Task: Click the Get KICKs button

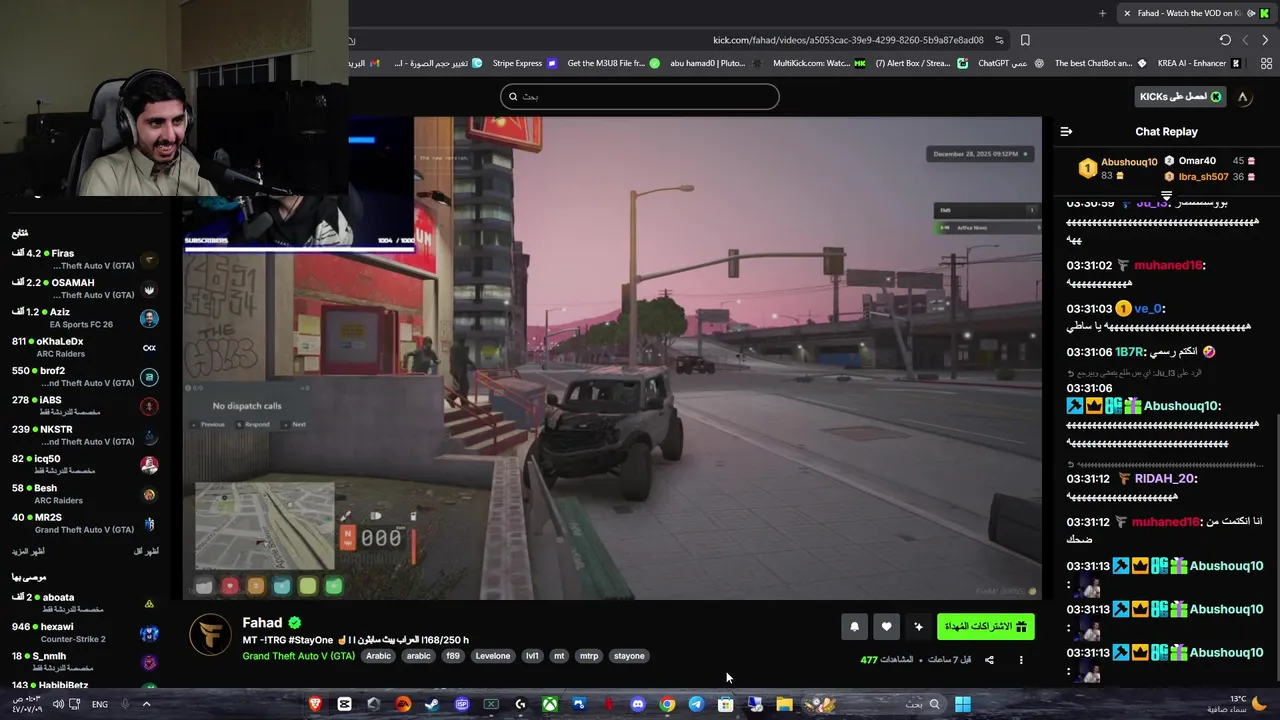Action: click(1181, 97)
